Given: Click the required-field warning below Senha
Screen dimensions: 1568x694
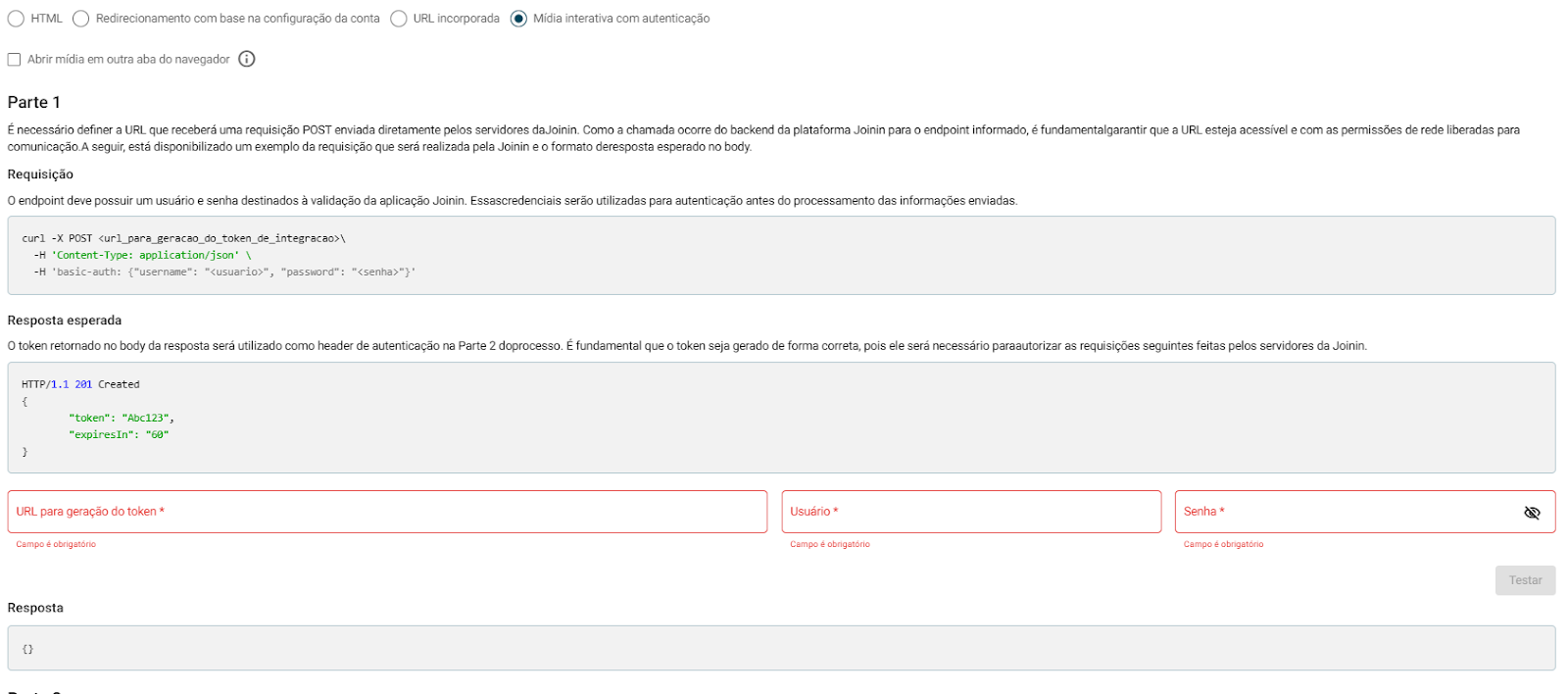Looking at the screenshot, I should point(1223,544).
